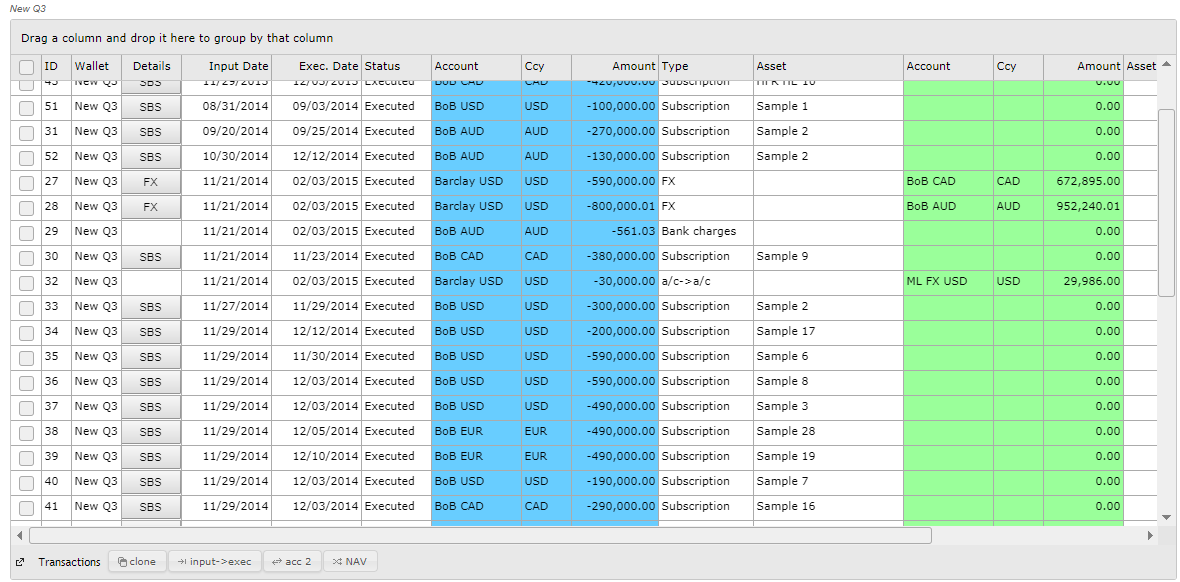The height and width of the screenshot is (582, 1180).
Task: Click the 'Transactions' label in footer
Action: [x=69, y=562]
